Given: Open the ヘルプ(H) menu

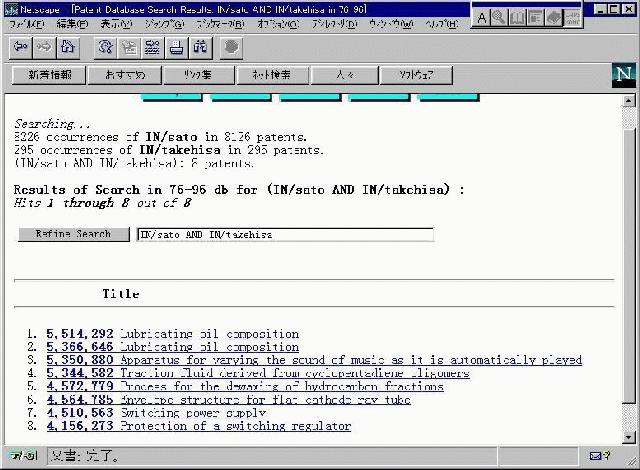Looking at the screenshot, I should point(441,23).
